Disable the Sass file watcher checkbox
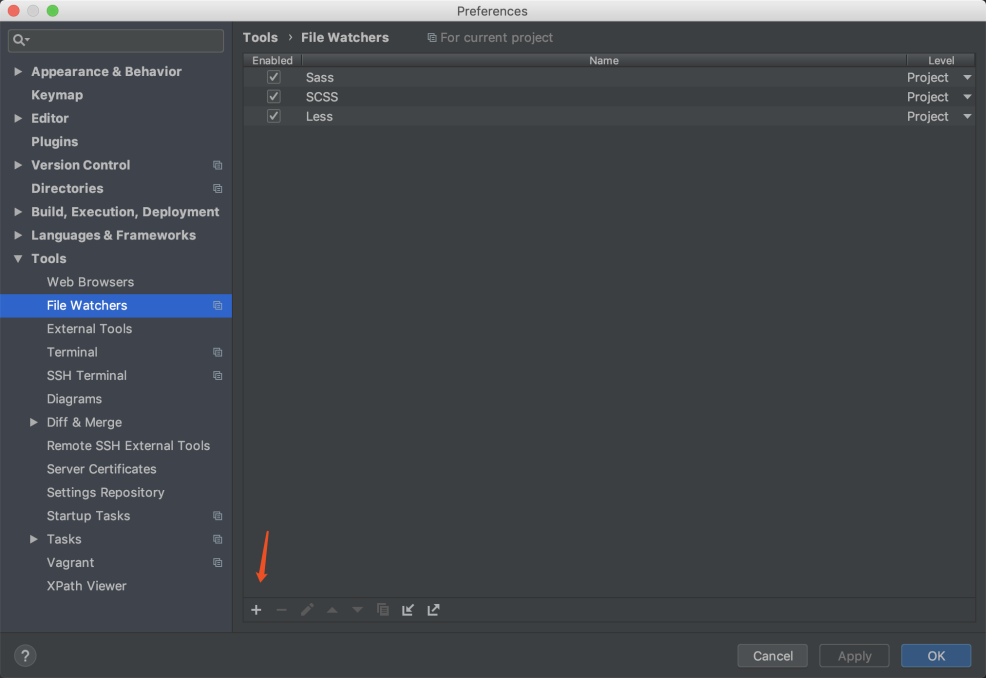 pos(274,77)
